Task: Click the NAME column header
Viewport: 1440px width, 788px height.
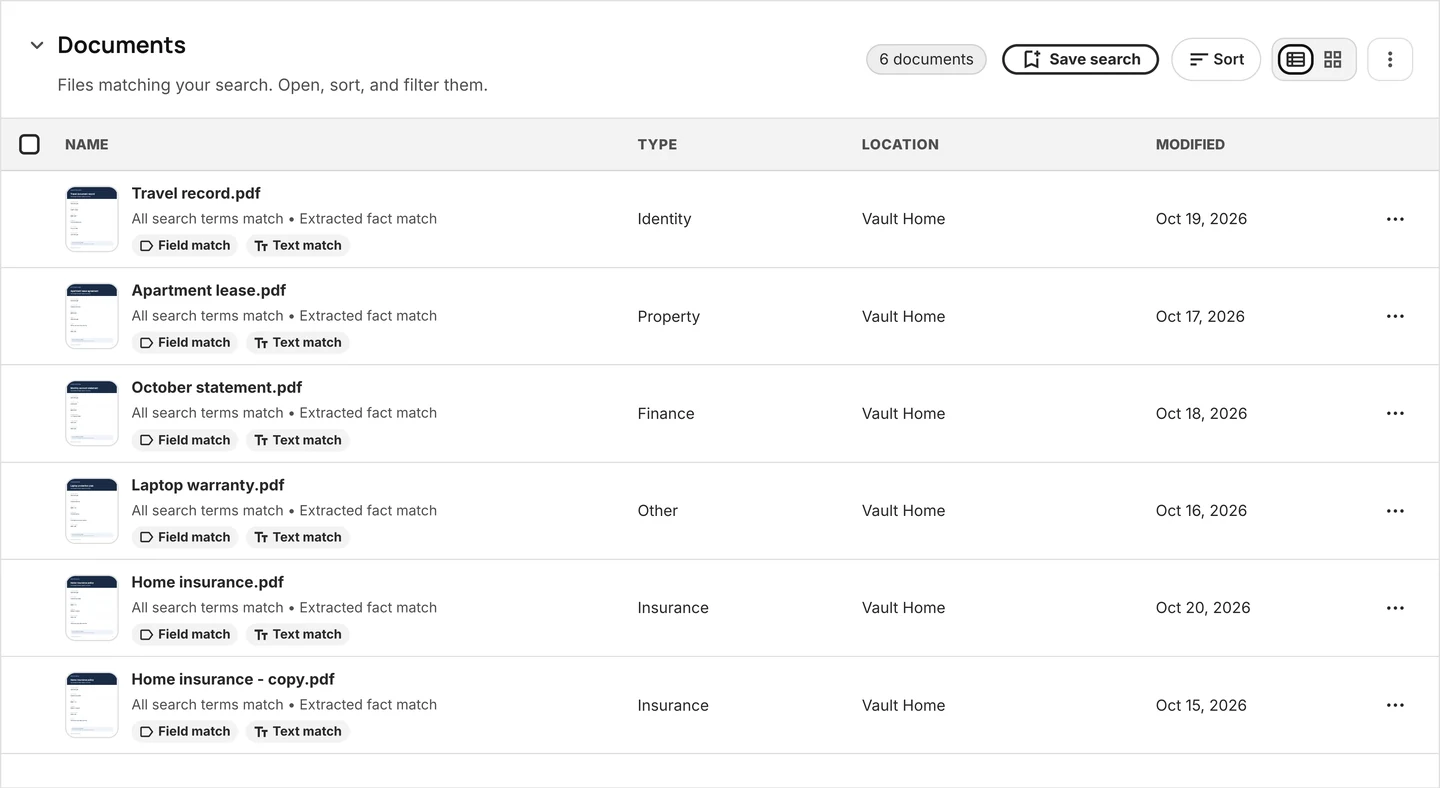Action: (87, 144)
